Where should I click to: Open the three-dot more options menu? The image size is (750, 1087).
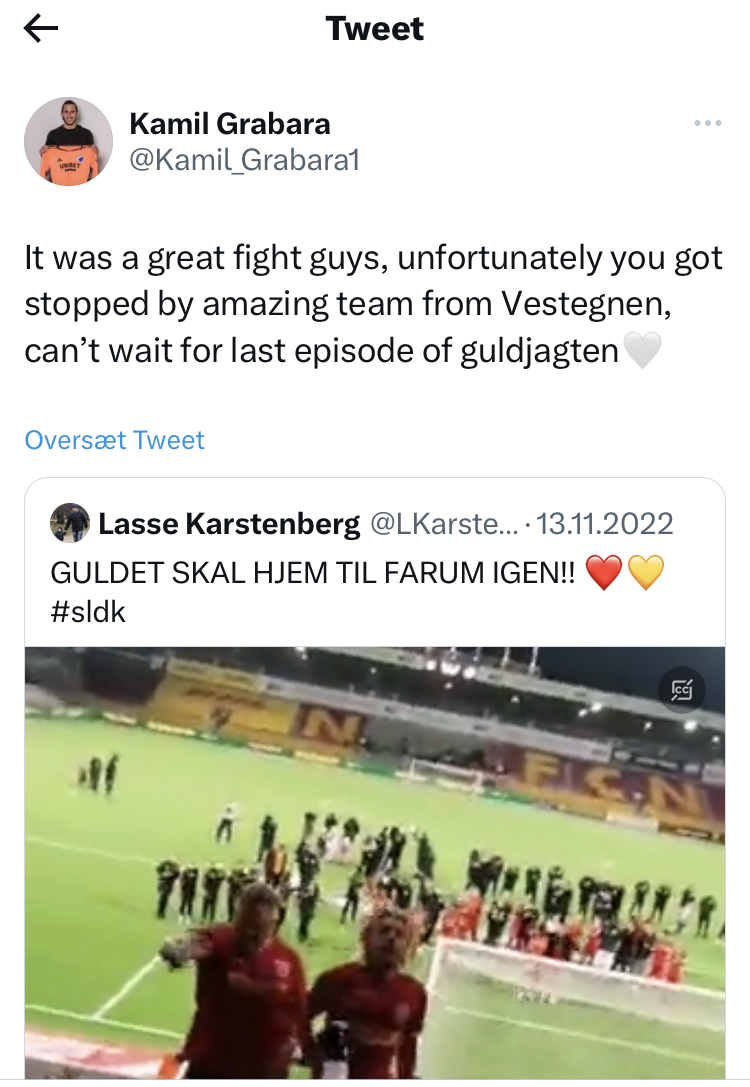[x=707, y=123]
